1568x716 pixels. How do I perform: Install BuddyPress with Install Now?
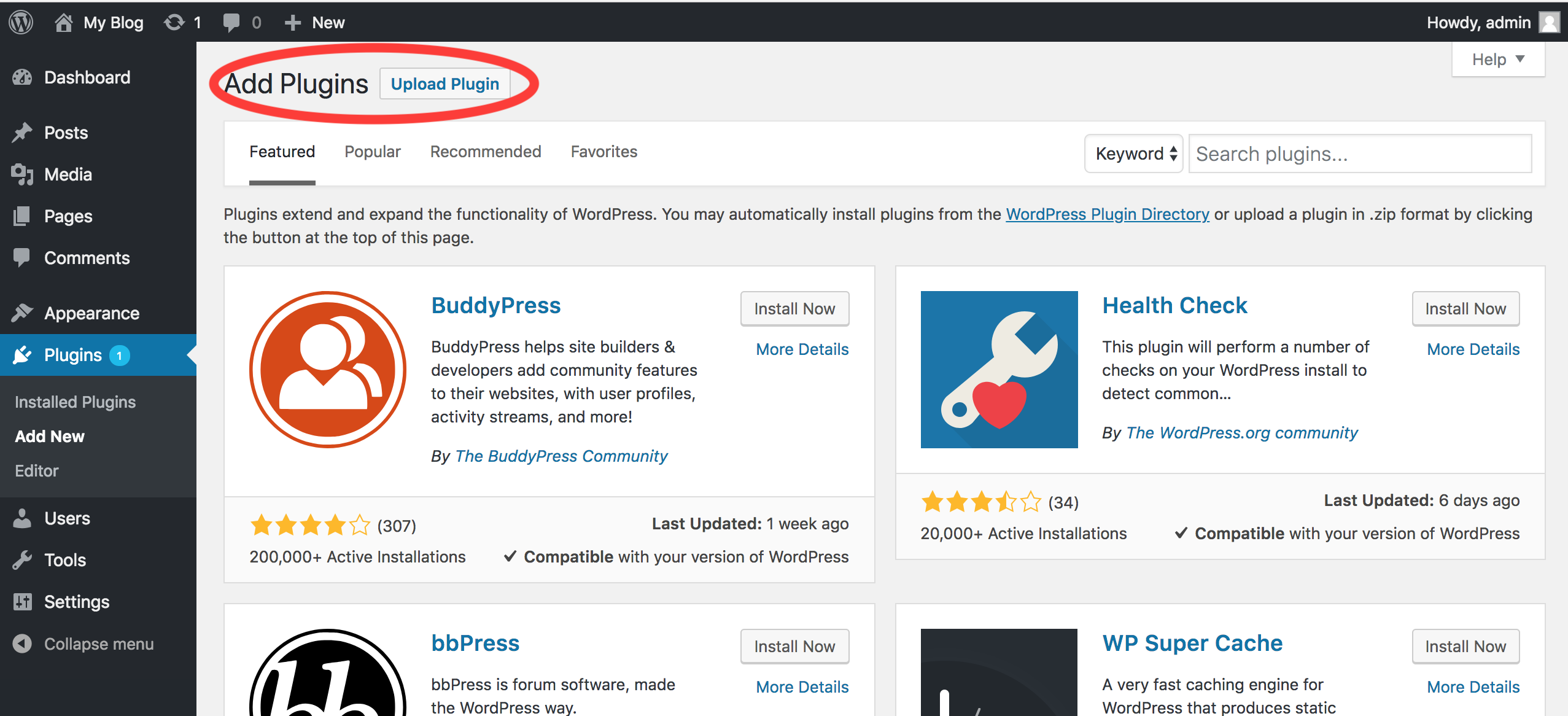[794, 309]
